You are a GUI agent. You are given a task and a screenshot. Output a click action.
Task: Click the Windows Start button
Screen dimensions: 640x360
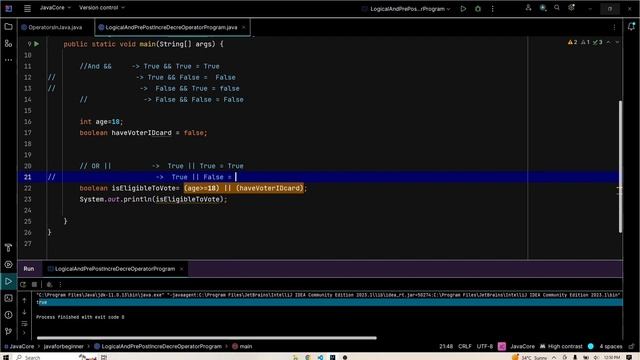[6, 357]
